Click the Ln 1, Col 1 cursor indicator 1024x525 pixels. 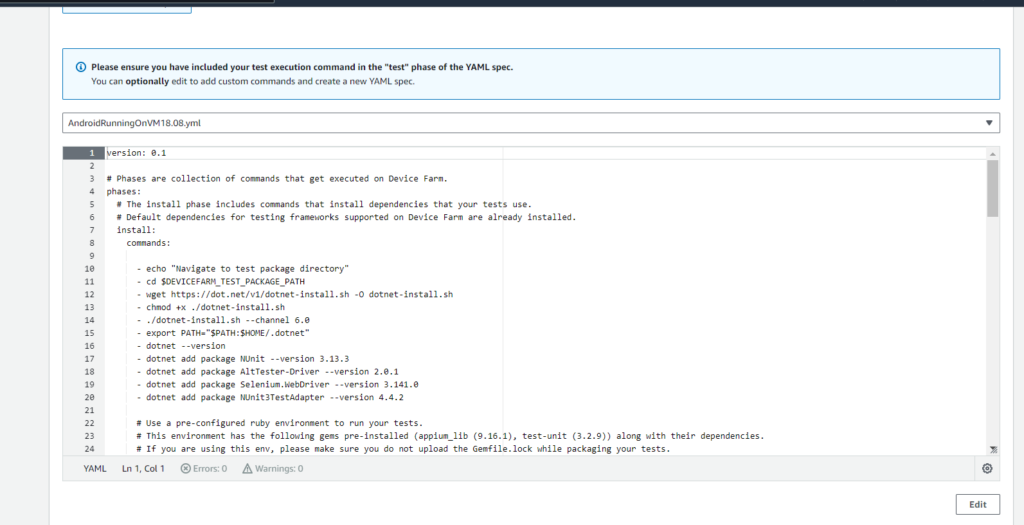[143, 468]
